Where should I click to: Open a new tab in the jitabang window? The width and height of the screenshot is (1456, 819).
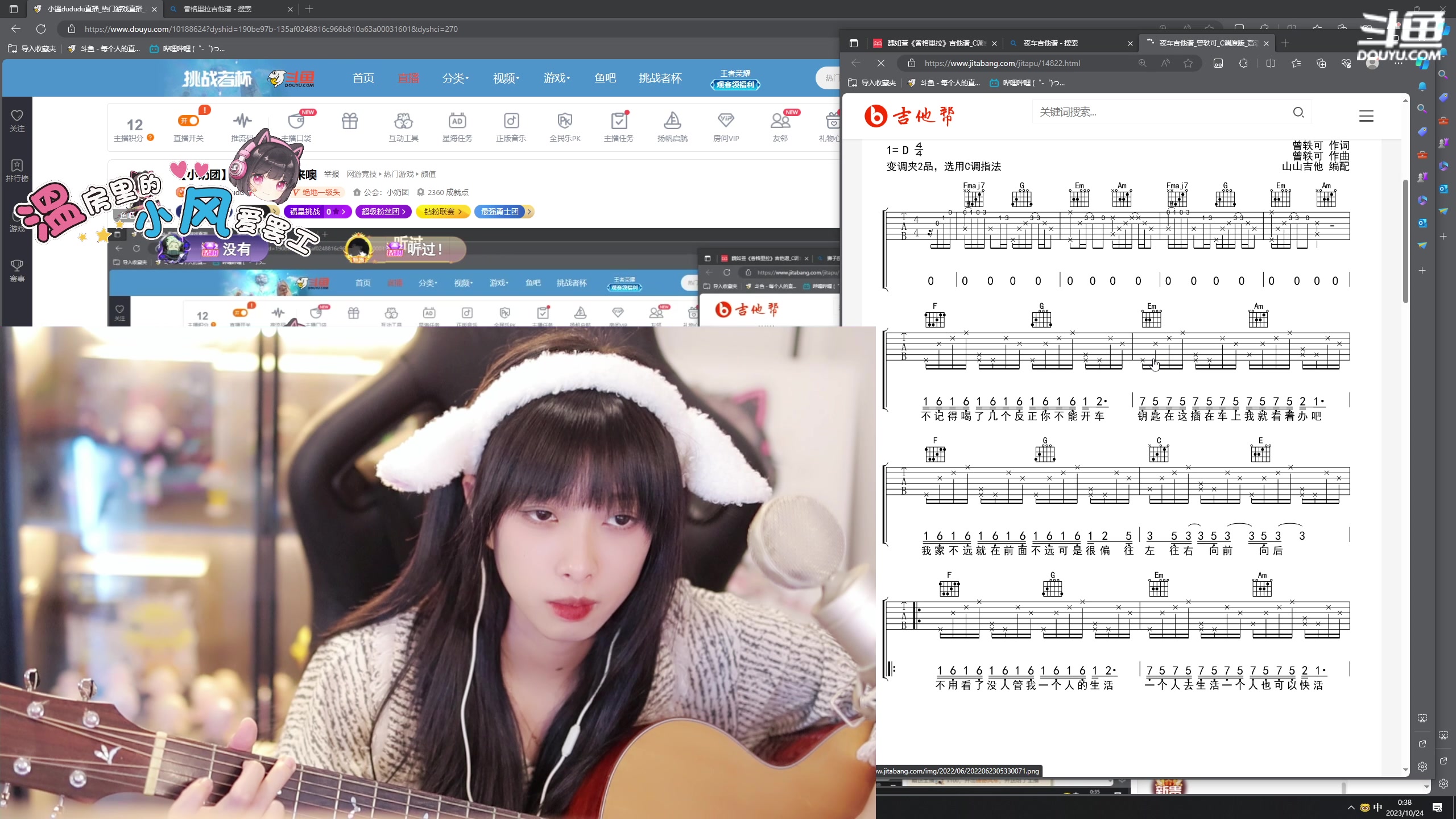pyautogui.click(x=1285, y=43)
